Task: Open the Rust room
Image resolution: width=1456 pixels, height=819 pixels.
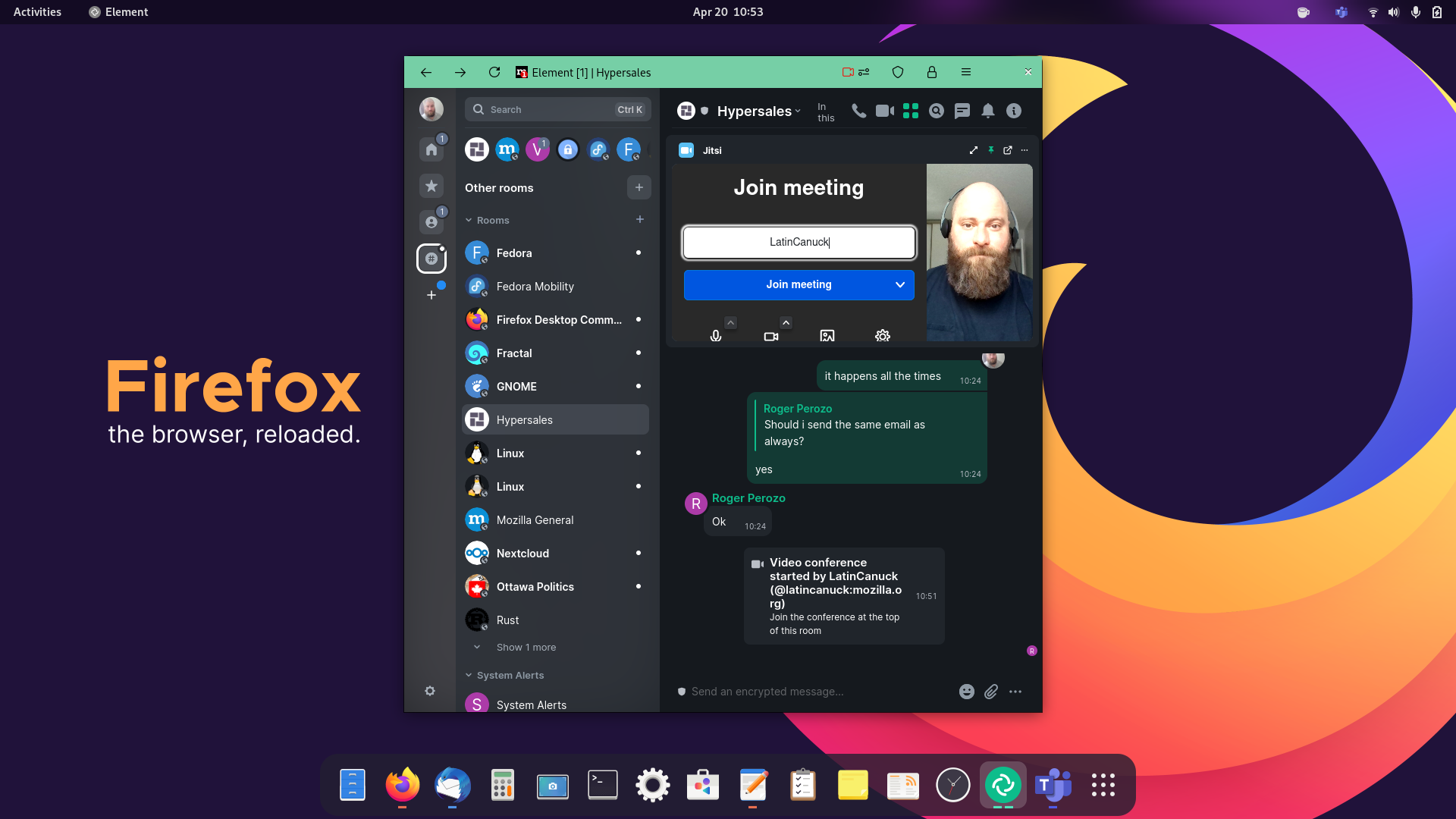Action: (x=555, y=620)
